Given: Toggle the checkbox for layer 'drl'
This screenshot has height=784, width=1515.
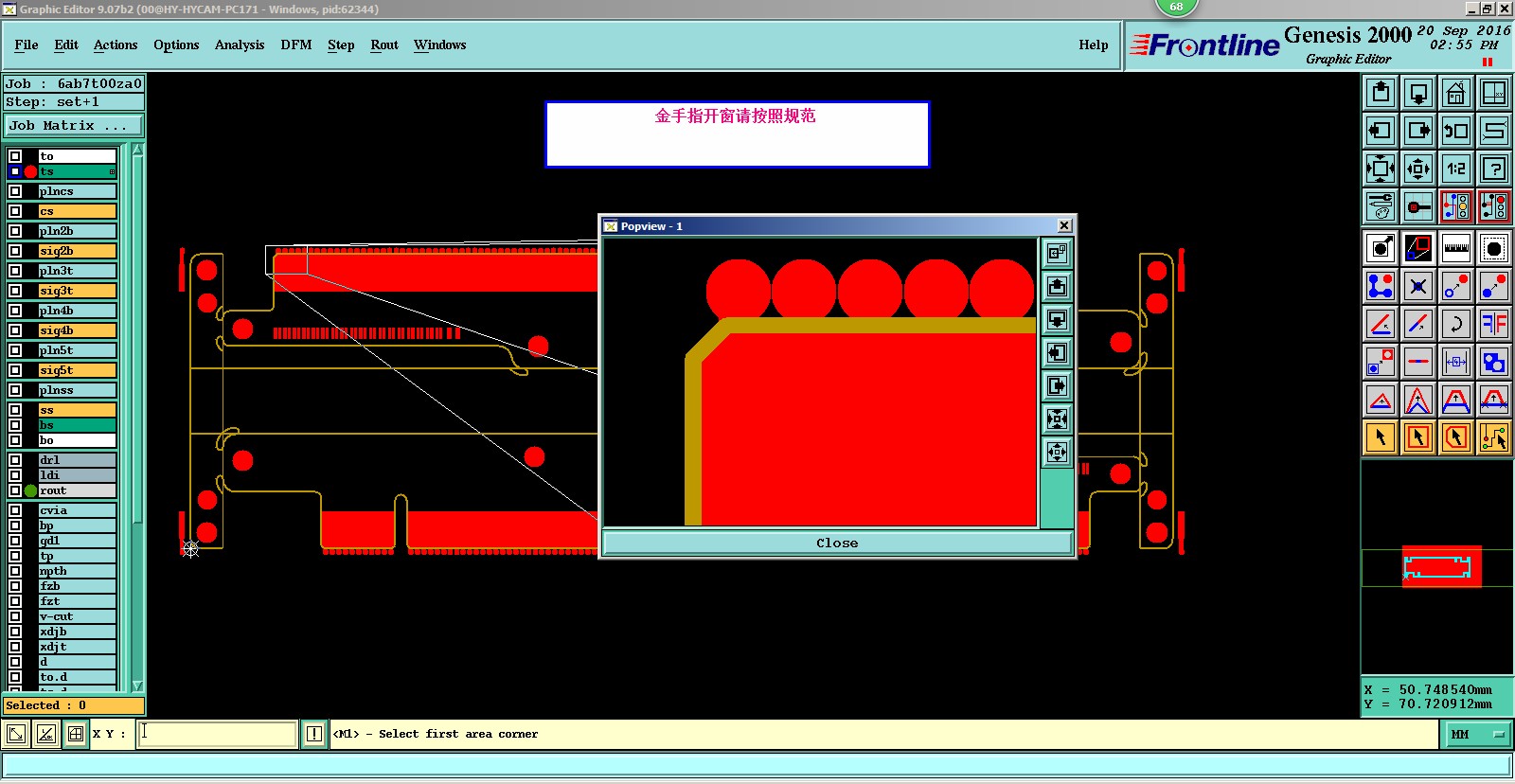Looking at the screenshot, I should pos(15,460).
